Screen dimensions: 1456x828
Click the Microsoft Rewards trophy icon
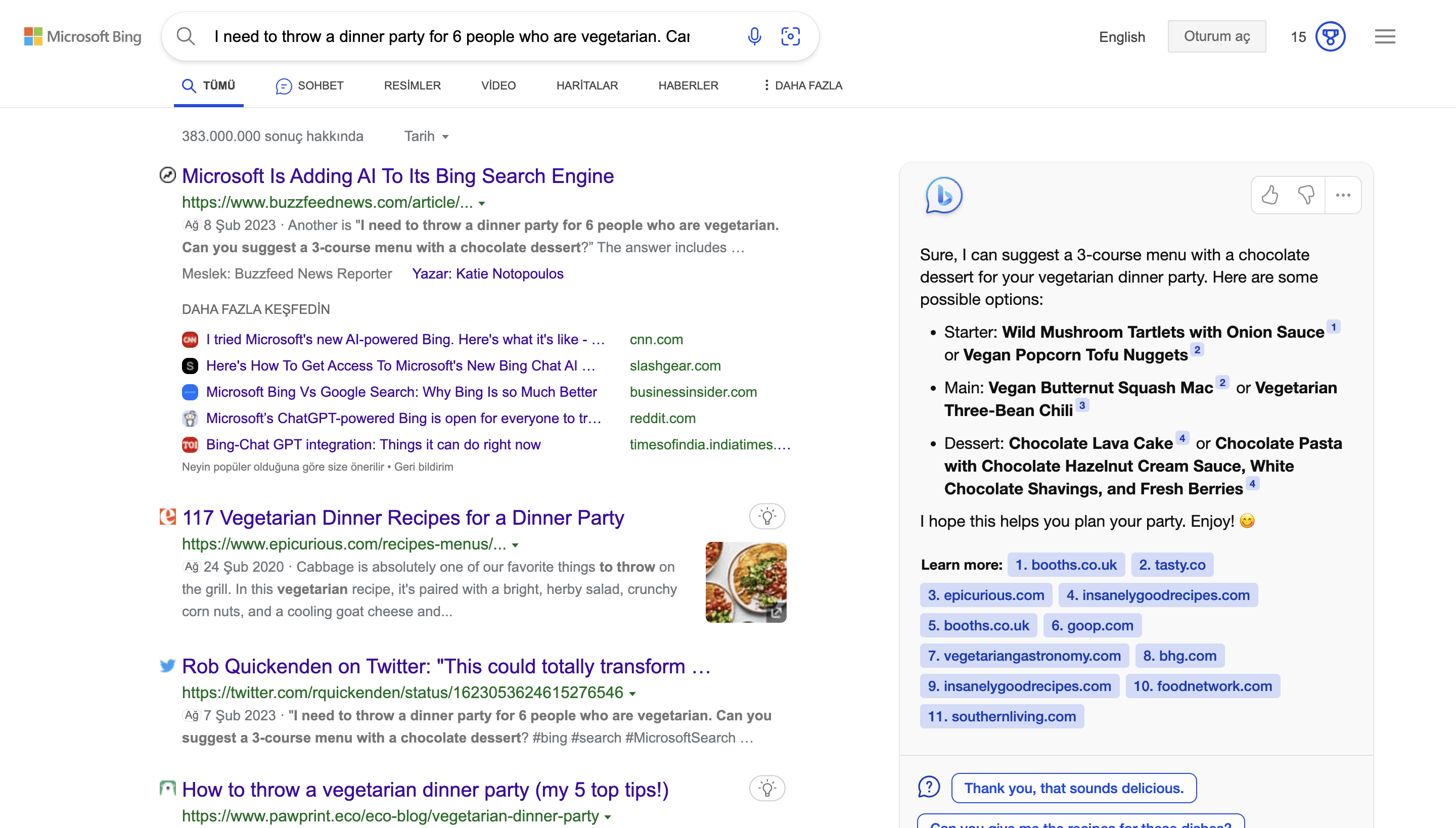(x=1330, y=36)
